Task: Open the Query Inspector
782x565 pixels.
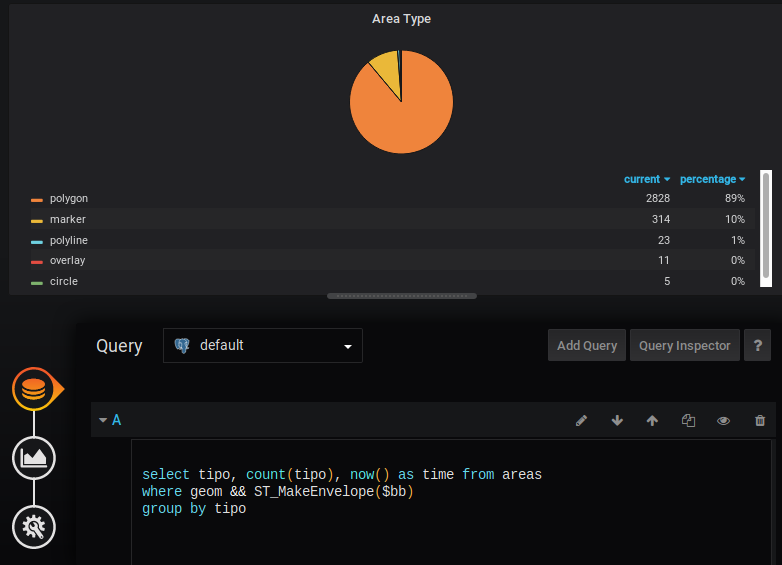Action: coord(685,346)
